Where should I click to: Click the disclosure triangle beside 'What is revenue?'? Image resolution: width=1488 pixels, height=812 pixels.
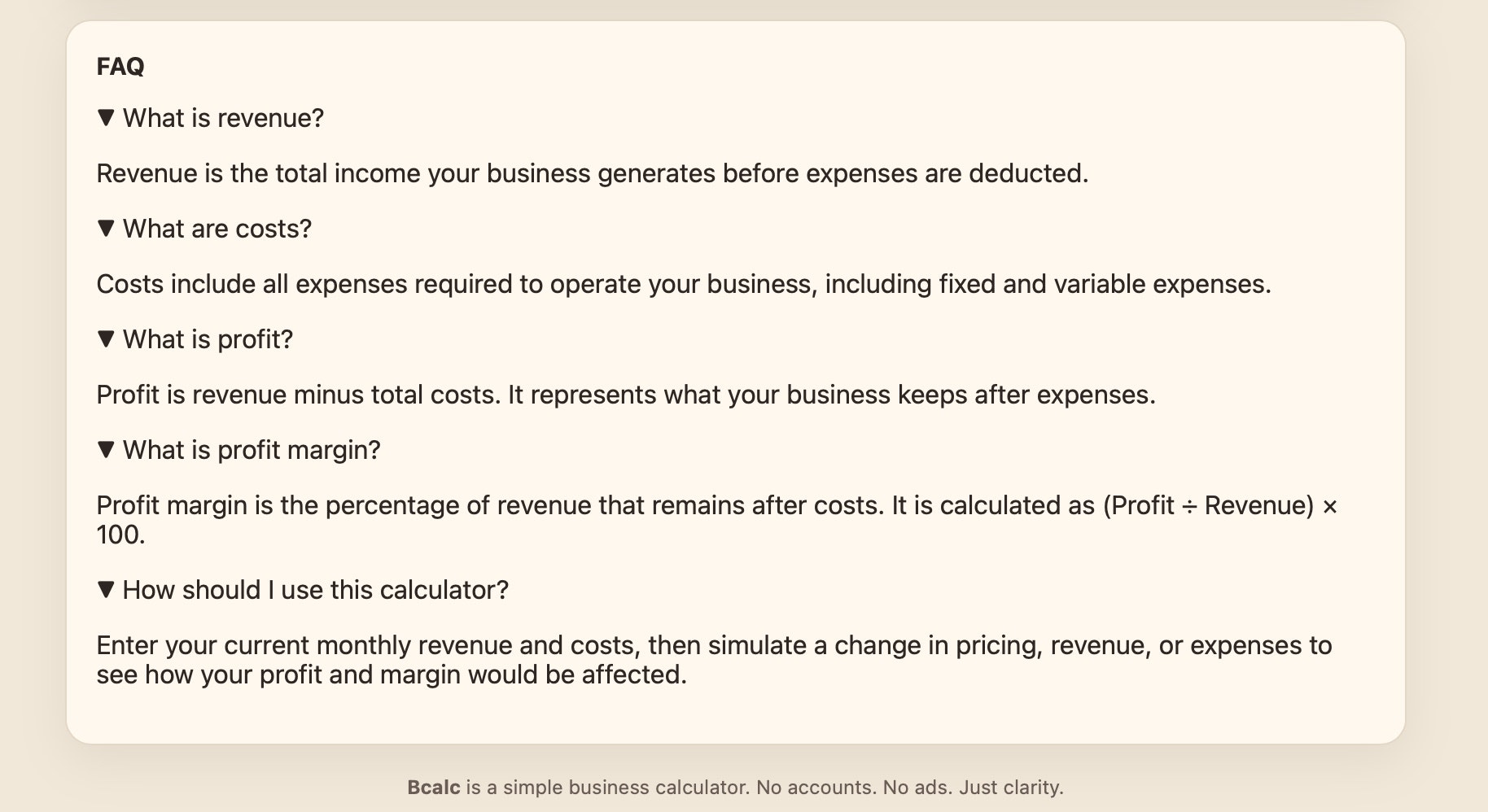pos(105,118)
